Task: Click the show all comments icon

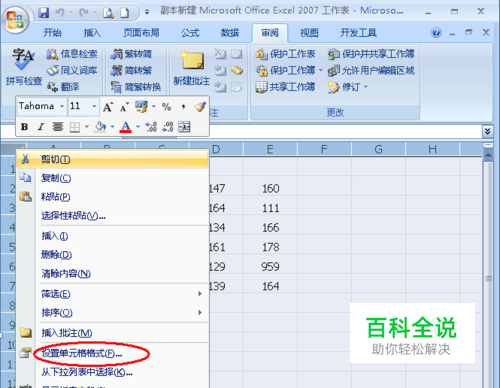Action: click(237, 70)
